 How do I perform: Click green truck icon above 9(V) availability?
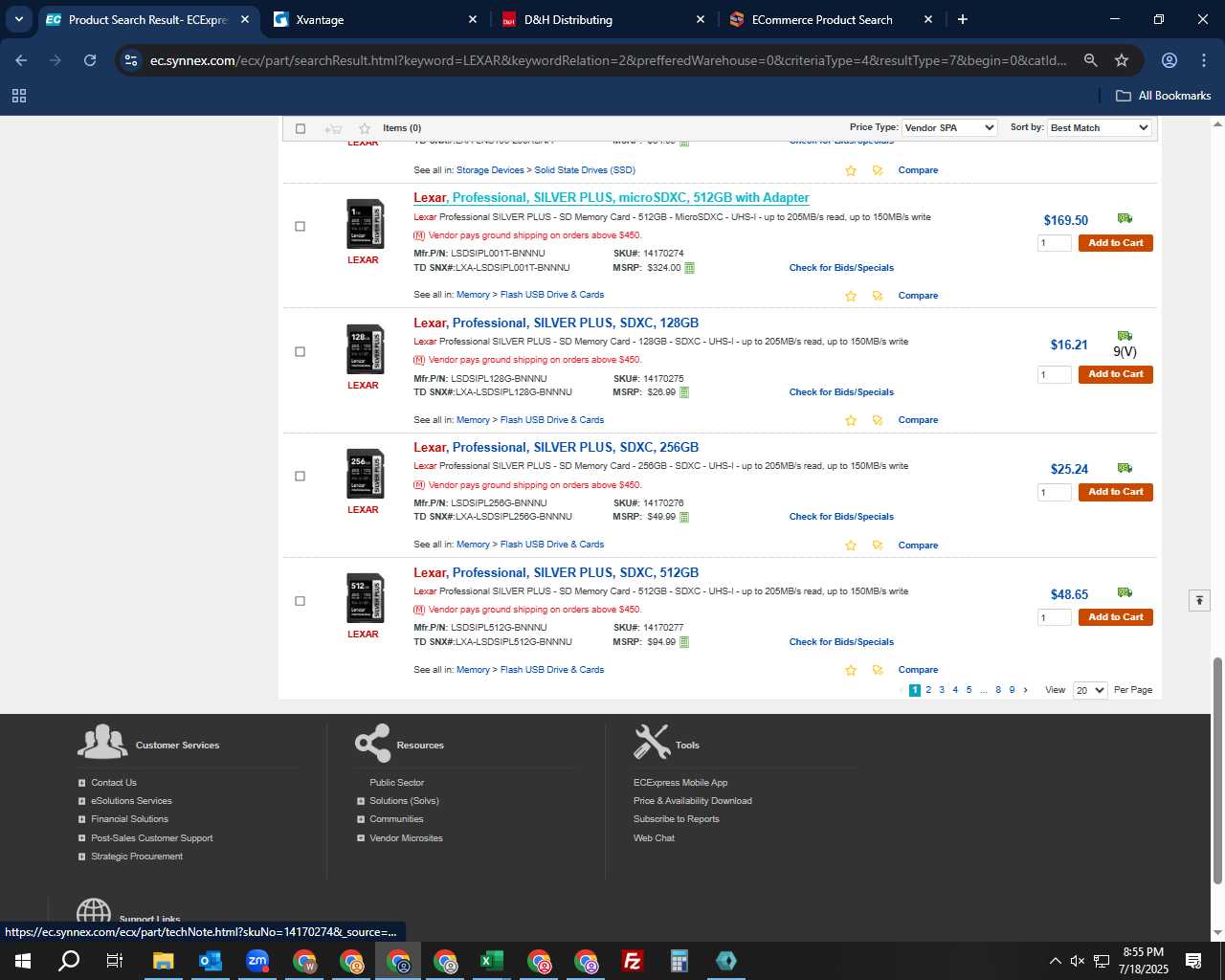(x=1125, y=336)
